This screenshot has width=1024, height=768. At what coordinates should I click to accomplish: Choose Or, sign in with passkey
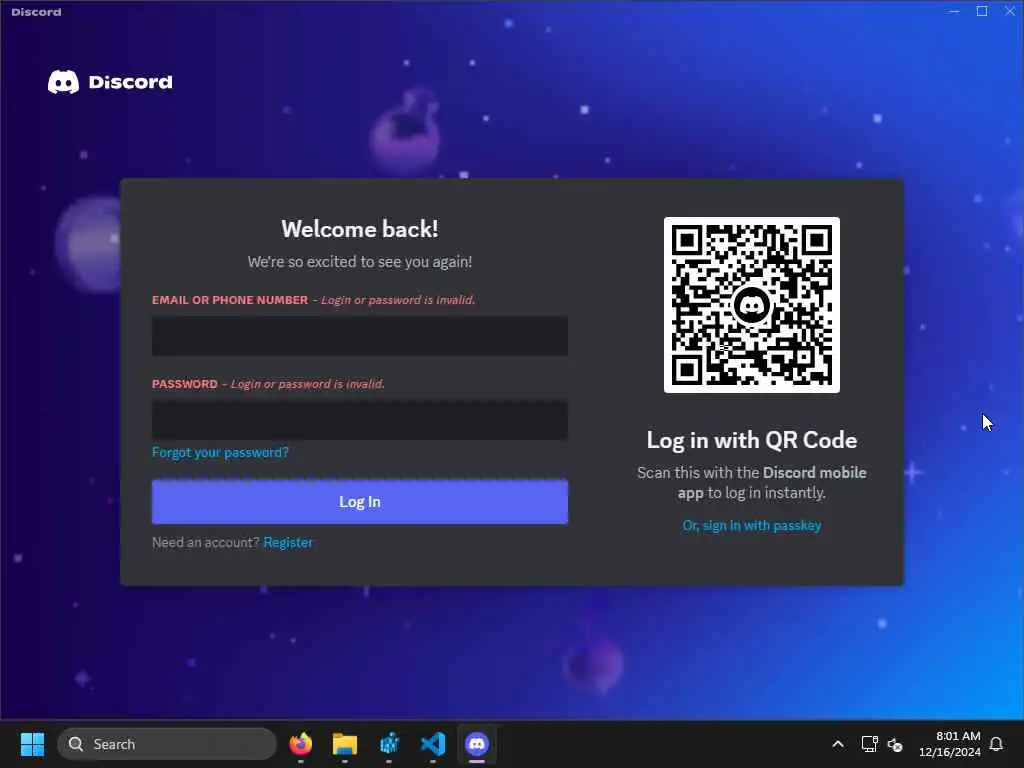click(x=752, y=525)
